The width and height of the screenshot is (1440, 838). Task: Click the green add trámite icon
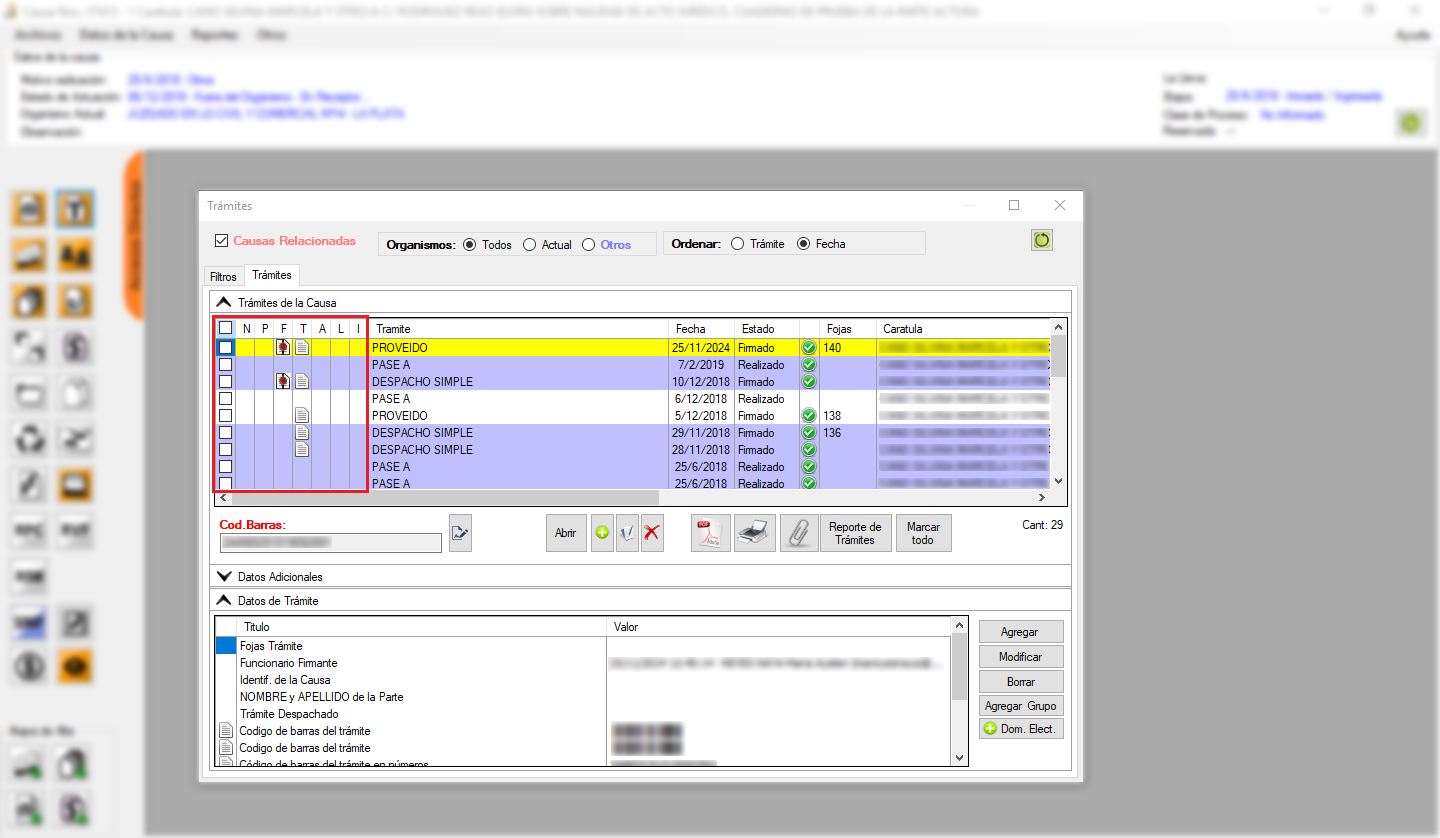[602, 533]
